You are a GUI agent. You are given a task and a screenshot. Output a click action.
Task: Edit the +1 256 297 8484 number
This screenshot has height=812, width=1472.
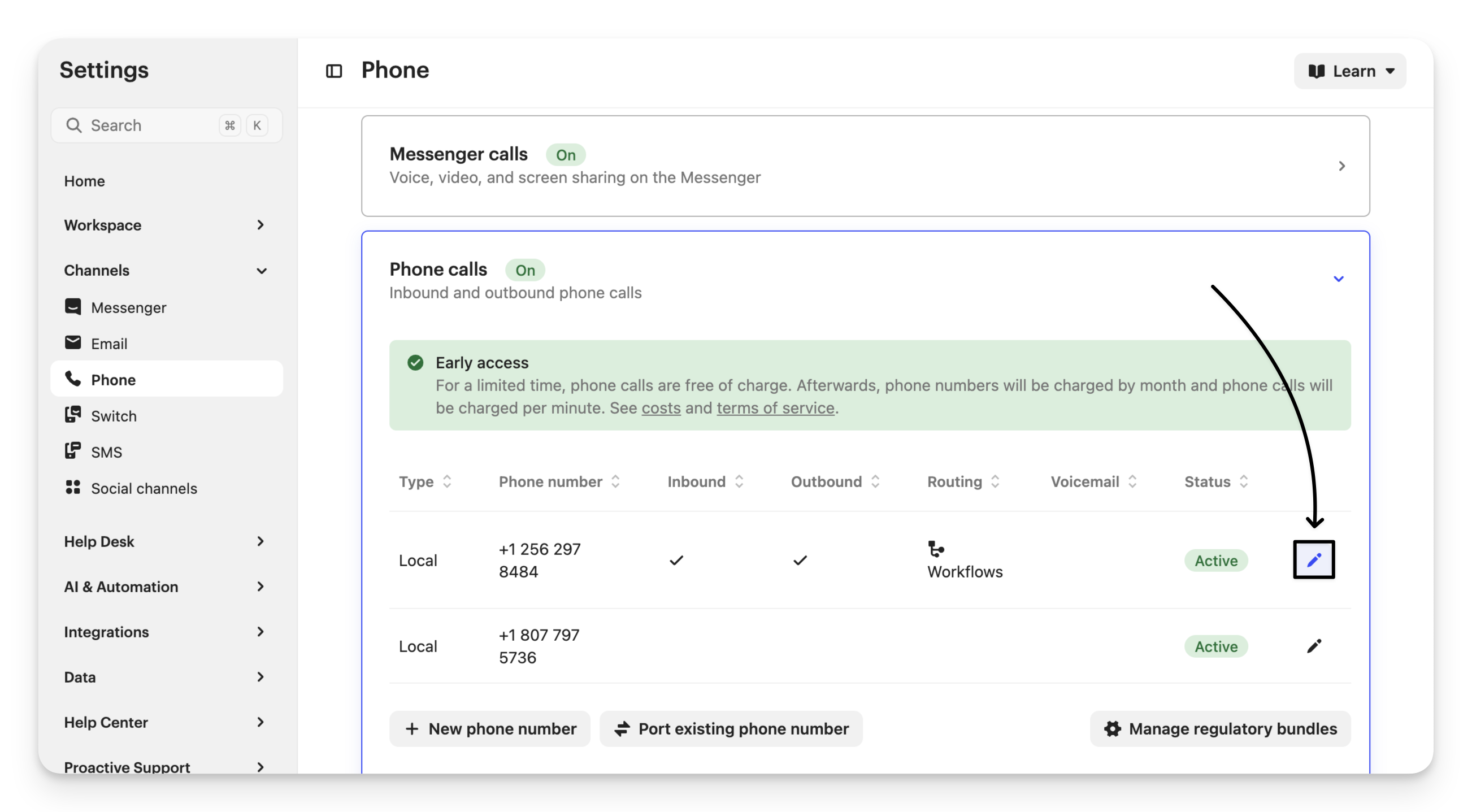(x=1314, y=559)
